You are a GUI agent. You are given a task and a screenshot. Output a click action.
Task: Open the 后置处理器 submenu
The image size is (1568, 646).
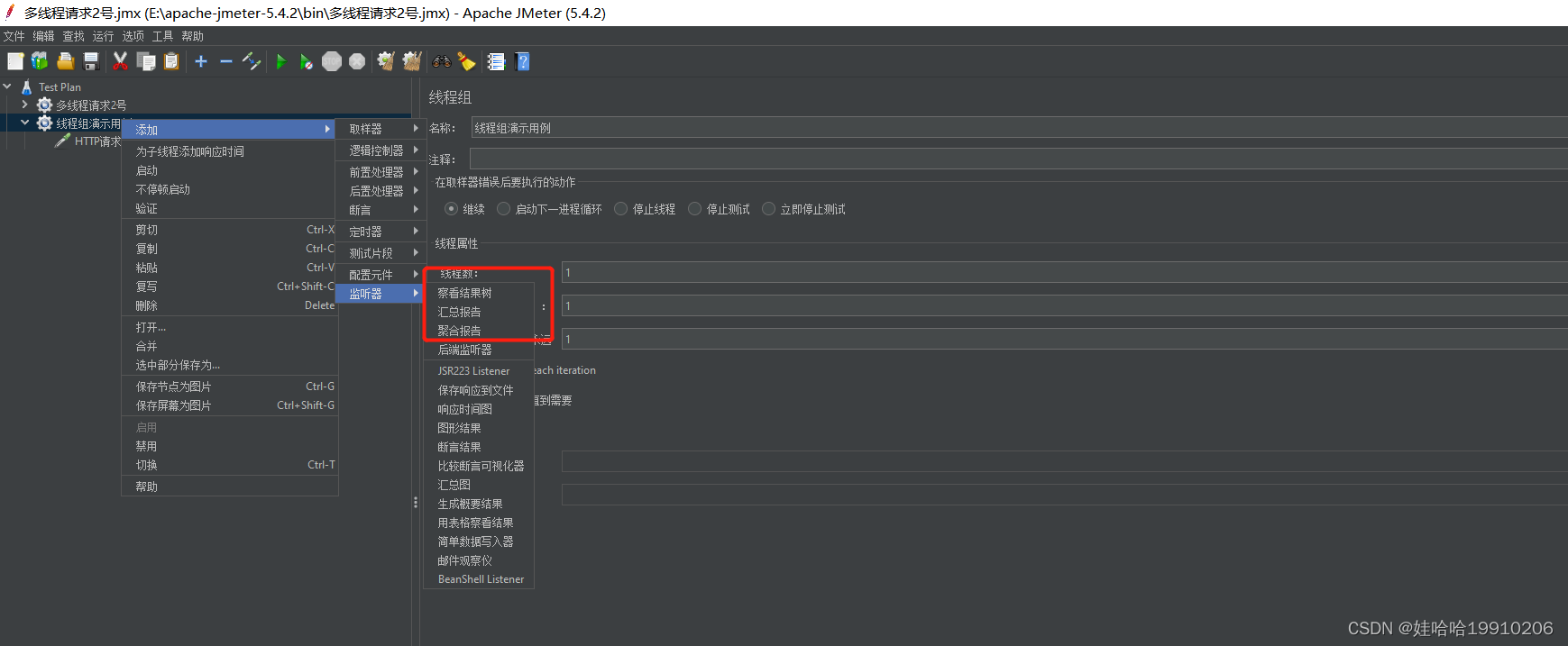tap(380, 190)
